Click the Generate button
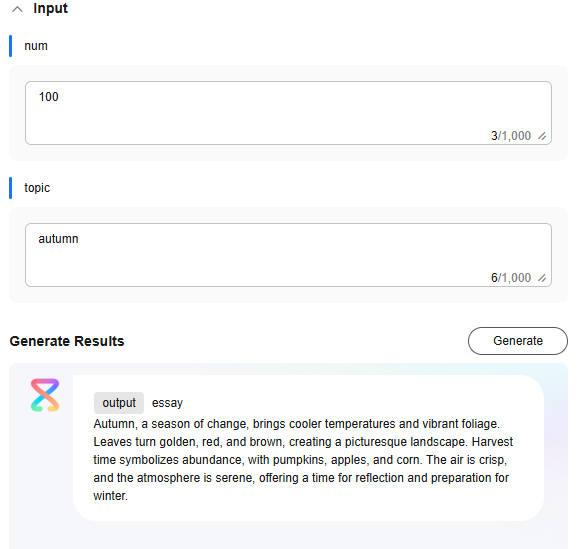Screen dimensions: 587x549 pyautogui.click(x=518, y=341)
